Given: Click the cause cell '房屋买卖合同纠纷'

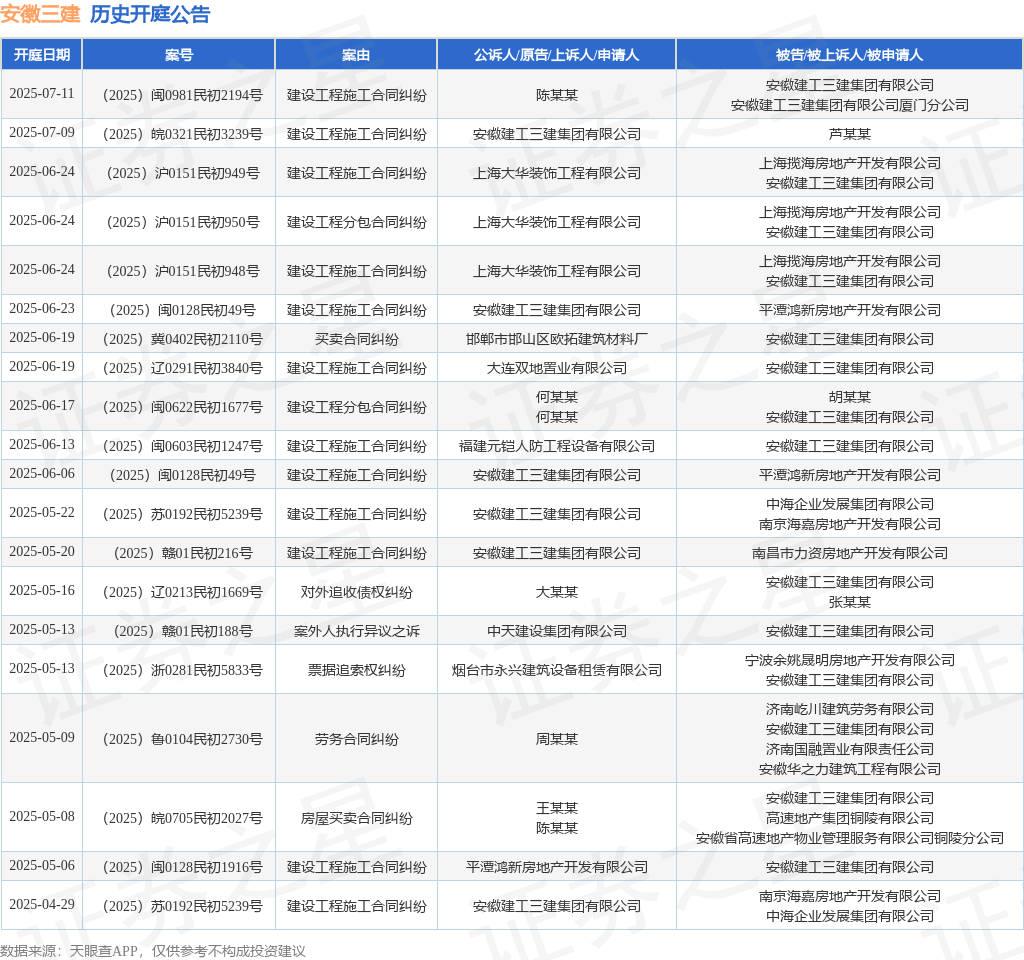Looking at the screenshot, I should (356, 819).
